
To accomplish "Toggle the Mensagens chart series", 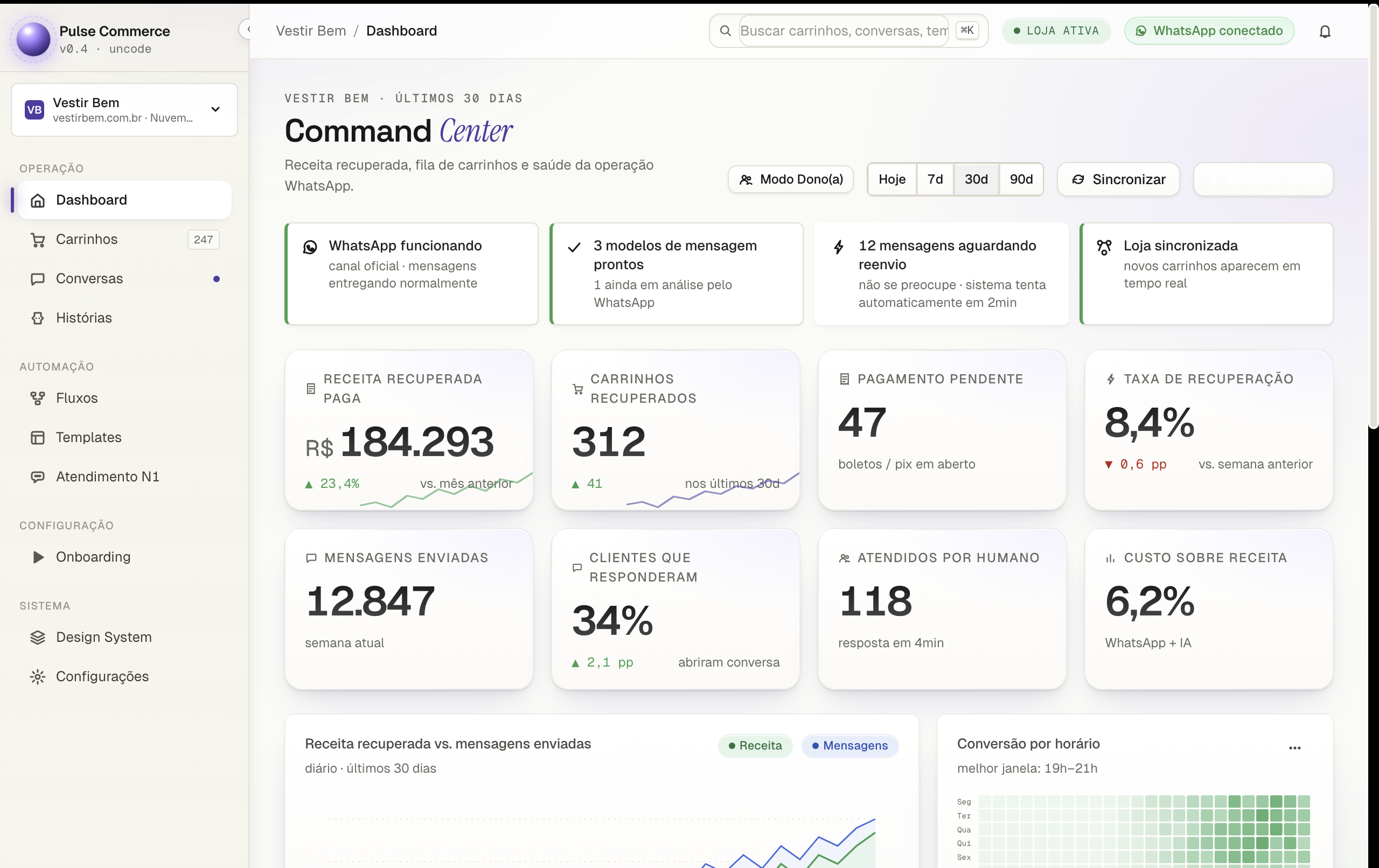I will click(x=850, y=745).
